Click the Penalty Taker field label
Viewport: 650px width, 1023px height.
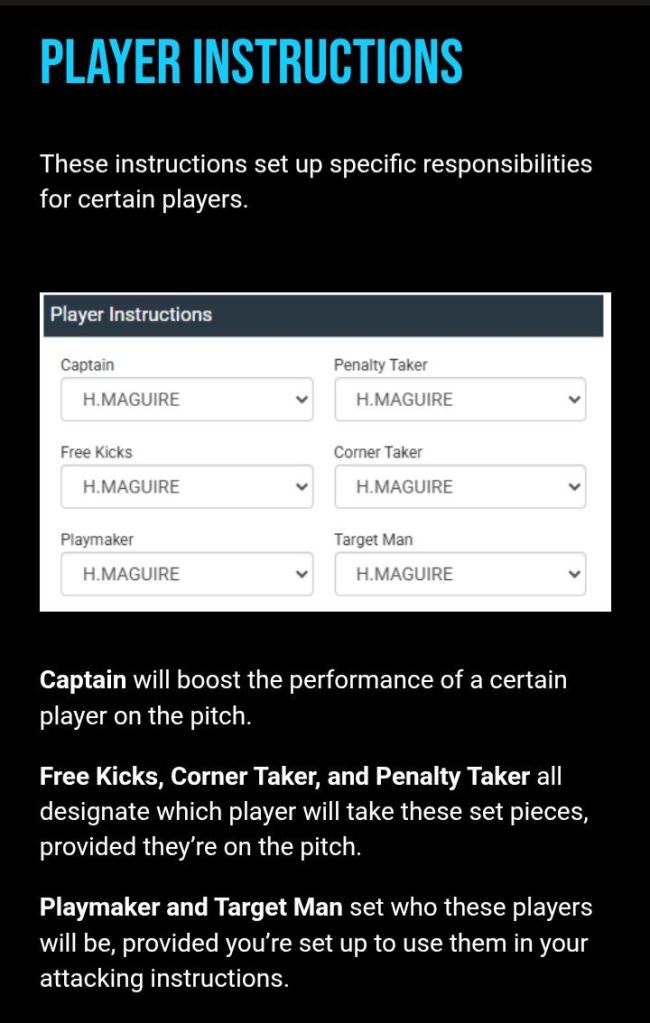[x=380, y=365]
